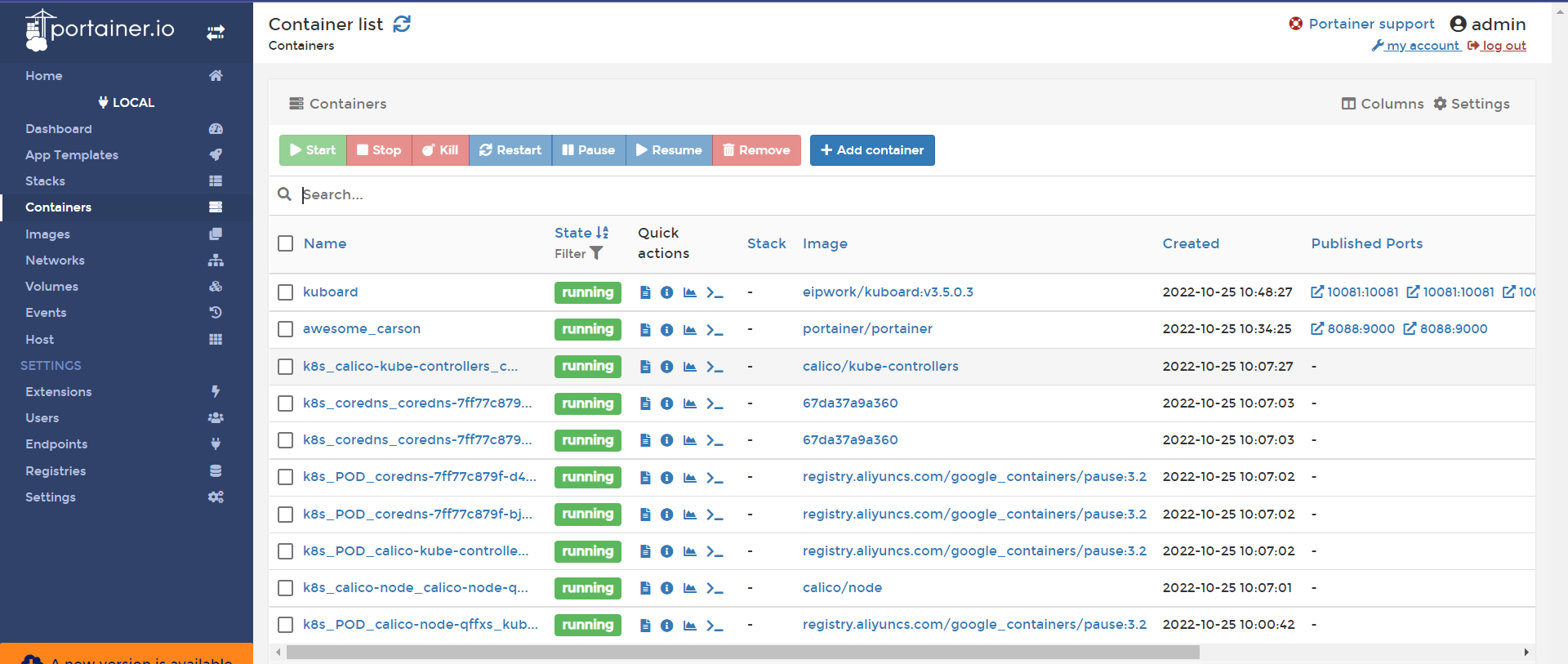
Task: Click the Add container button
Action: click(872, 150)
